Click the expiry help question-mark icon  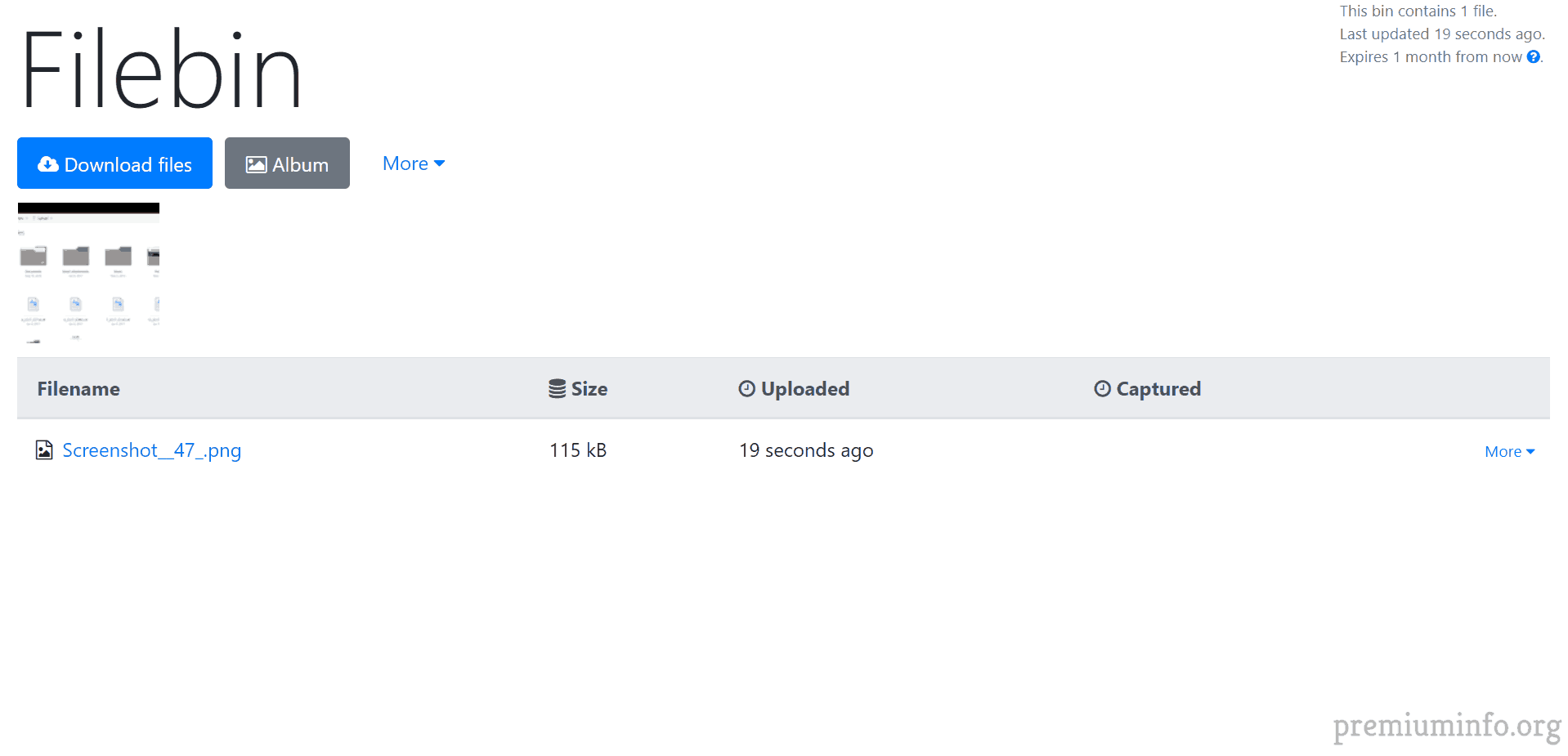pyautogui.click(x=1534, y=57)
